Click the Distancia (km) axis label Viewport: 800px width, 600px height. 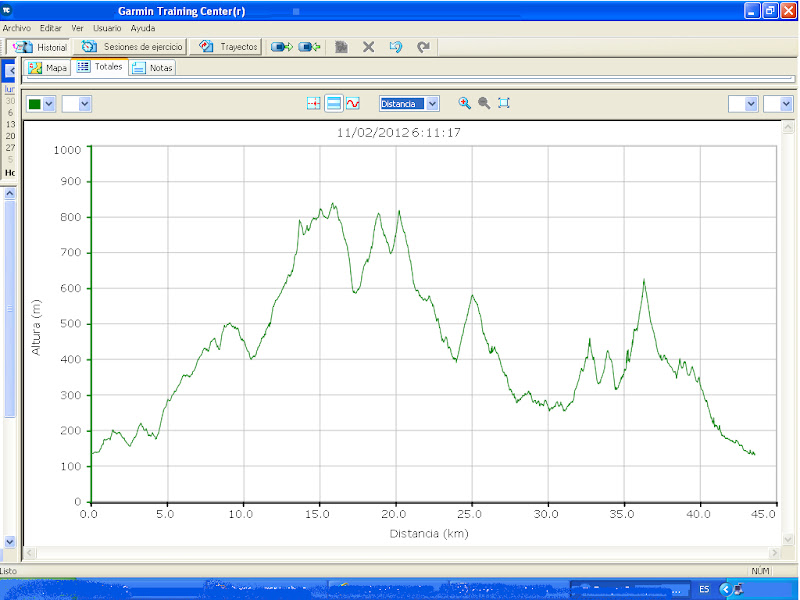coord(429,534)
